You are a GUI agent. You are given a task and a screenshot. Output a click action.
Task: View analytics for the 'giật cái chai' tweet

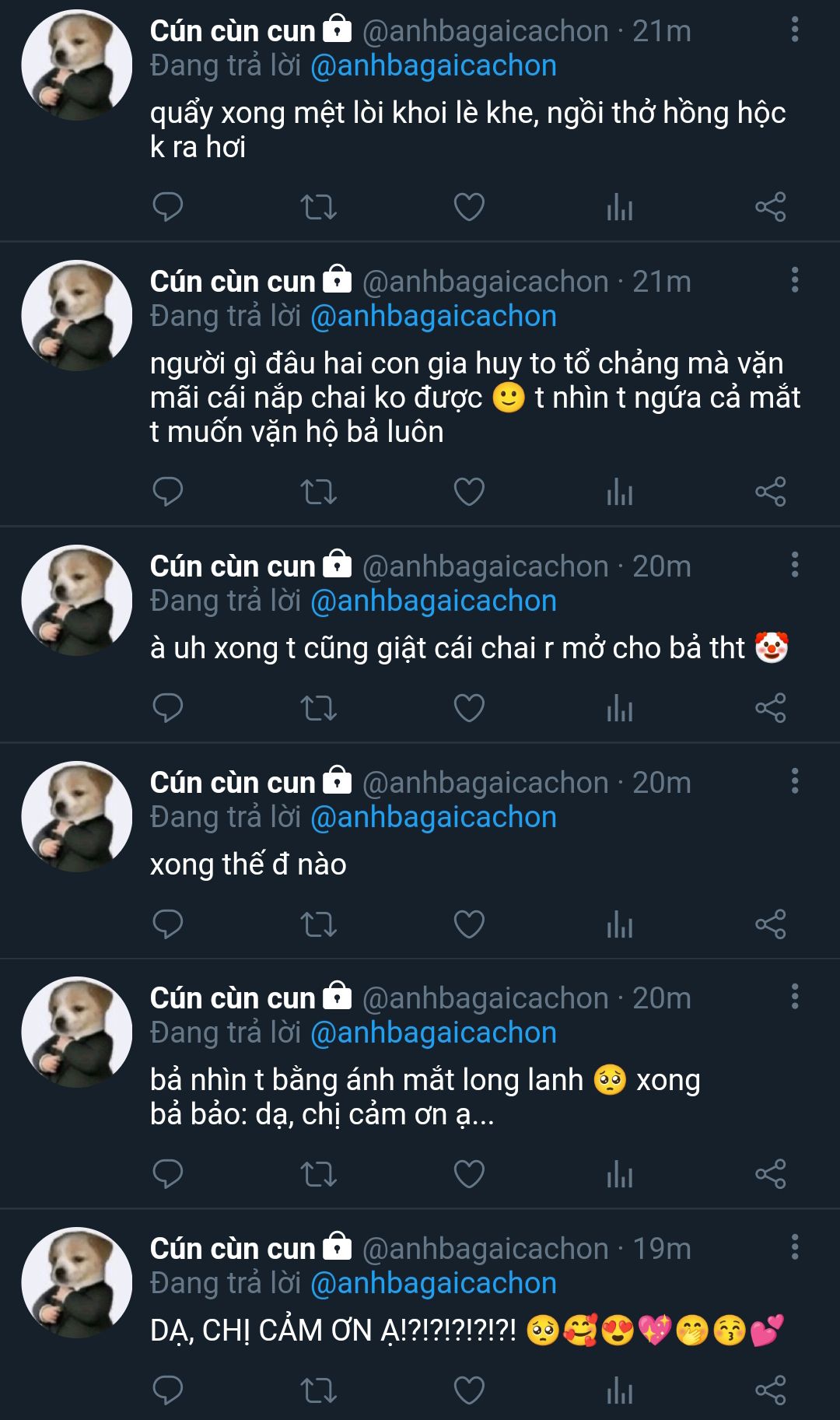tap(619, 708)
